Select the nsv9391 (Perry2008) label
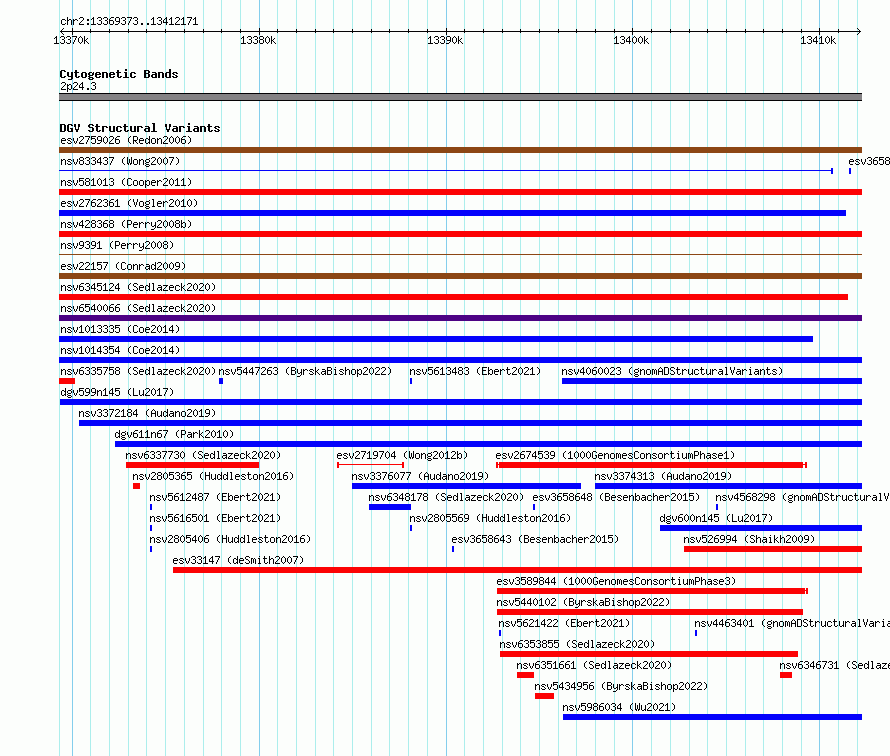Image resolution: width=890 pixels, height=756 pixels. click(117, 245)
